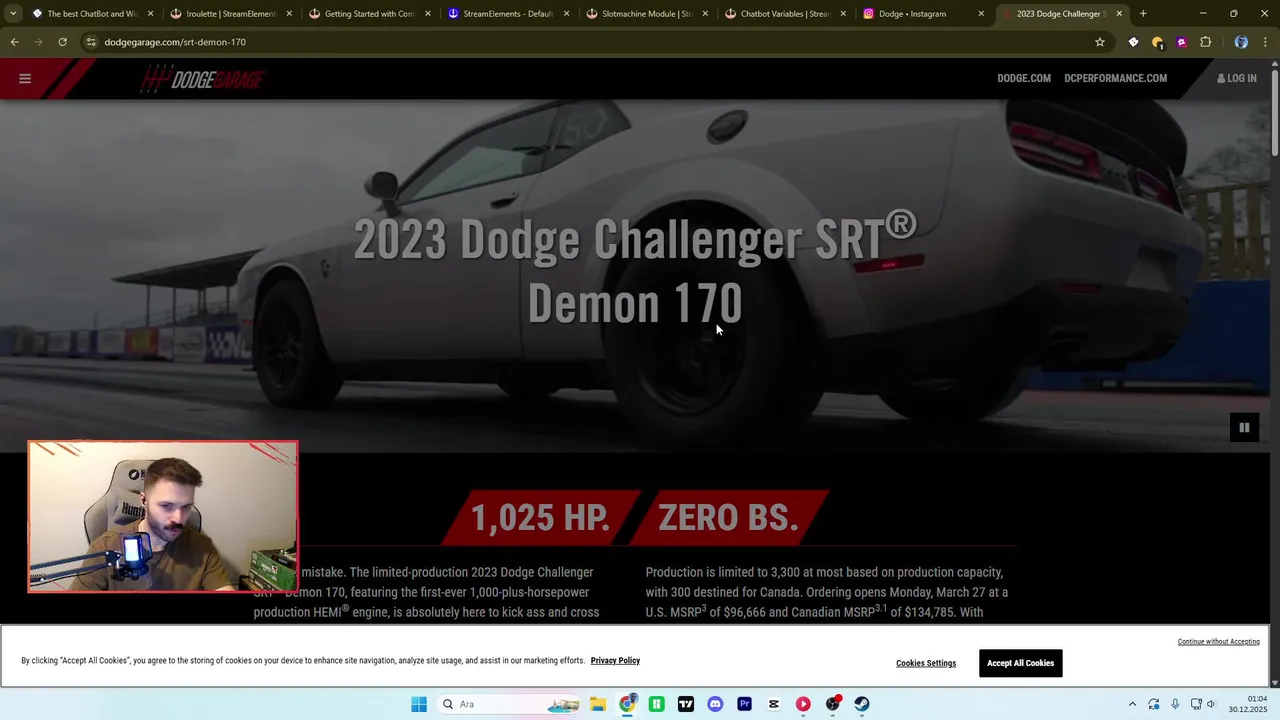
Task: Switch to 'StreamElements - Default' tab
Action: point(508,14)
